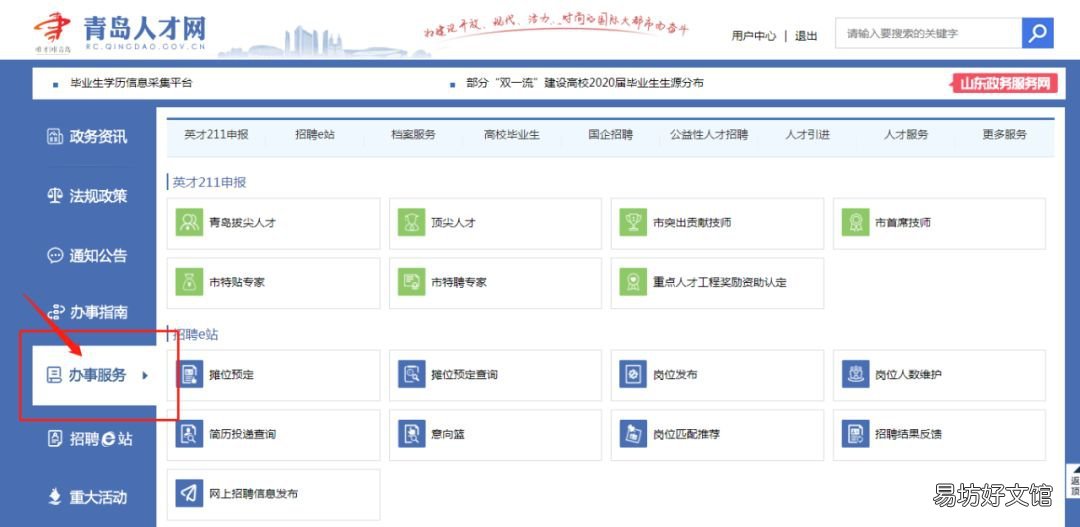Click the 岗位人数维护 blue icon
This screenshot has width=1080, height=527.
click(x=855, y=374)
